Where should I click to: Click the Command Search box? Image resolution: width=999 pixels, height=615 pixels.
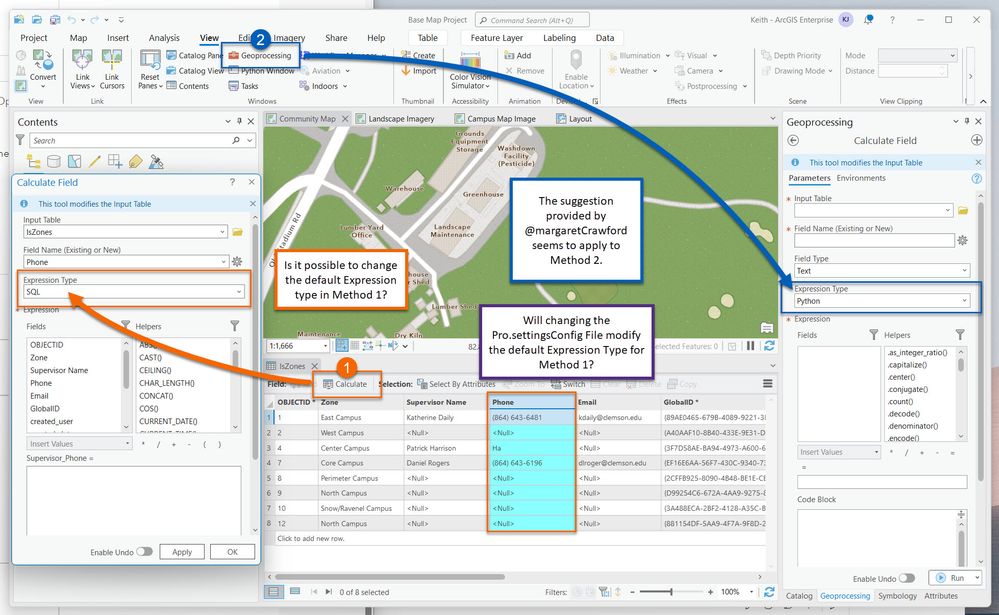tap(532, 20)
